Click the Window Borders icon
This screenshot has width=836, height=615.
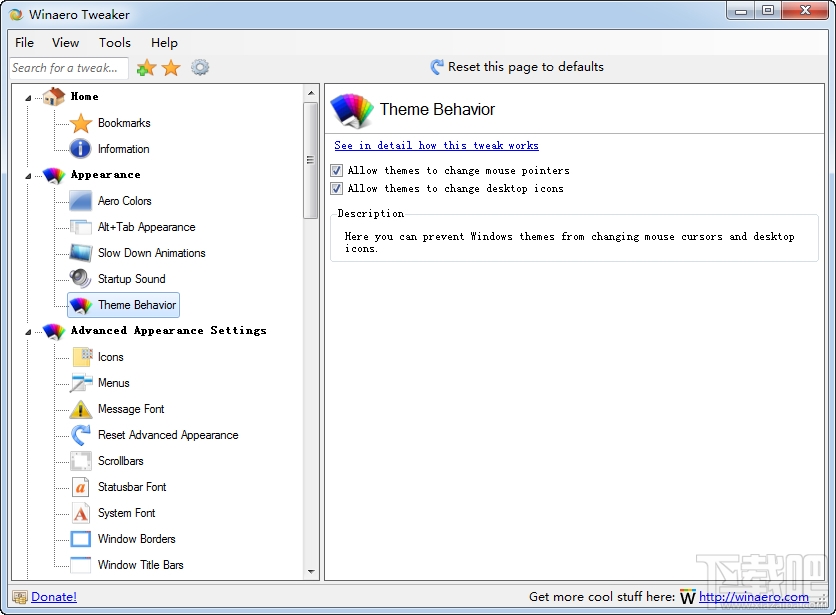coord(81,539)
